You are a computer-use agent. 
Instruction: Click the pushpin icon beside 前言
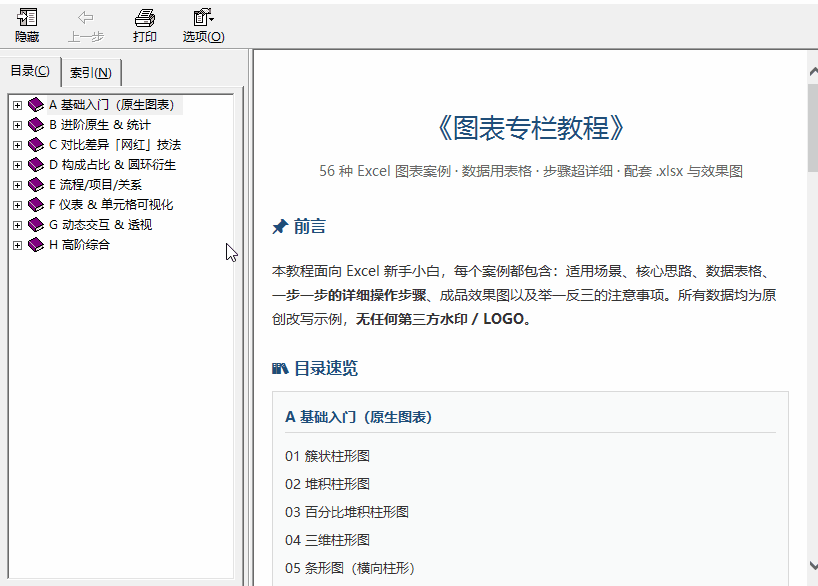point(280,226)
